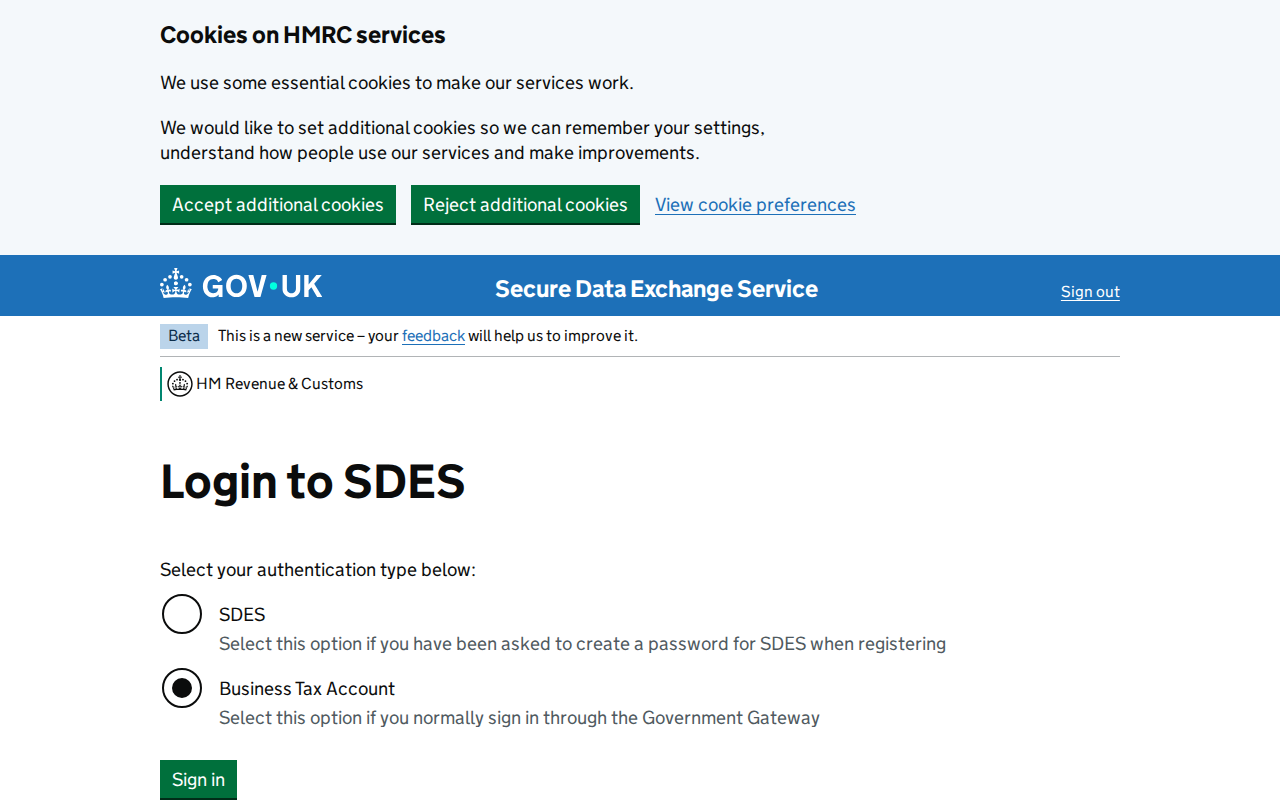1280x800 pixels.
Task: Click the green Sign in button
Action: pyautogui.click(x=198, y=779)
